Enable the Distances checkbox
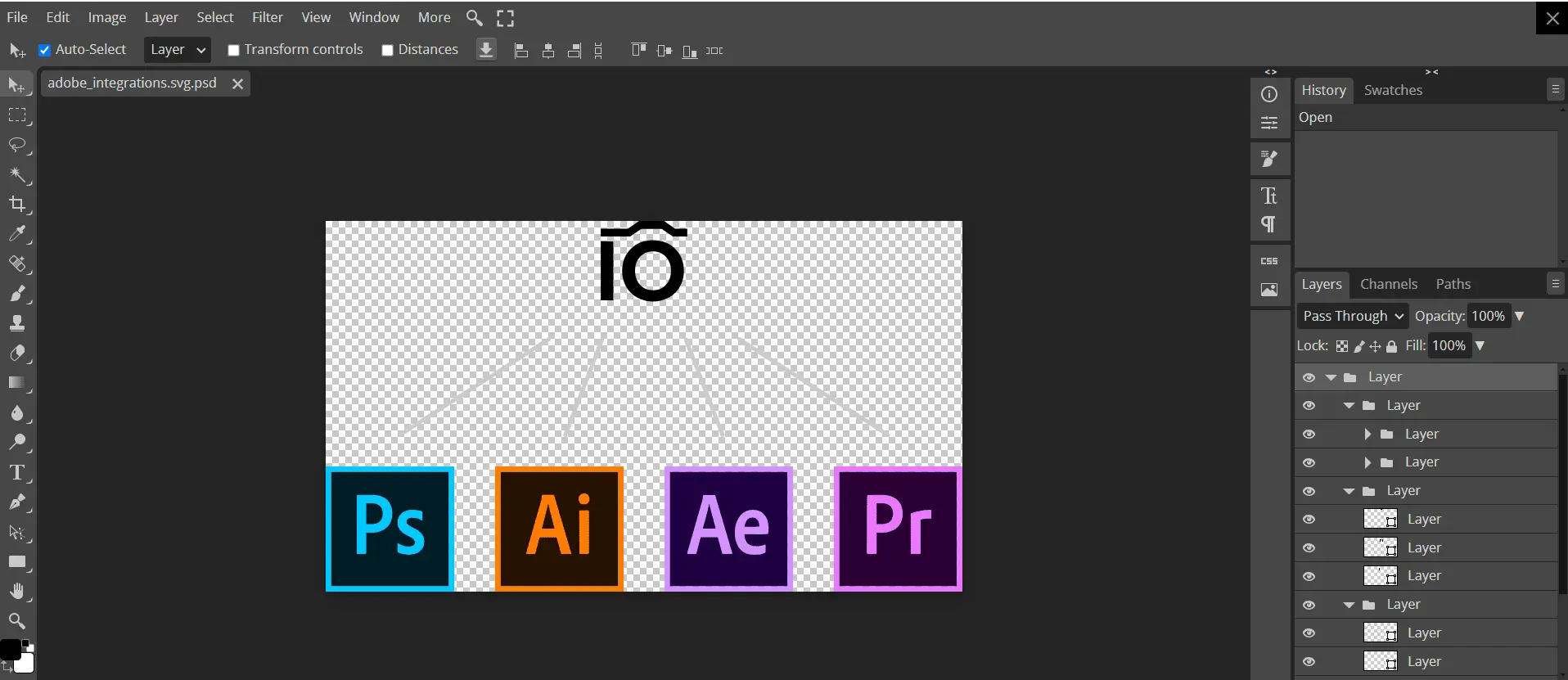Viewport: 1568px width, 680px height. (387, 50)
